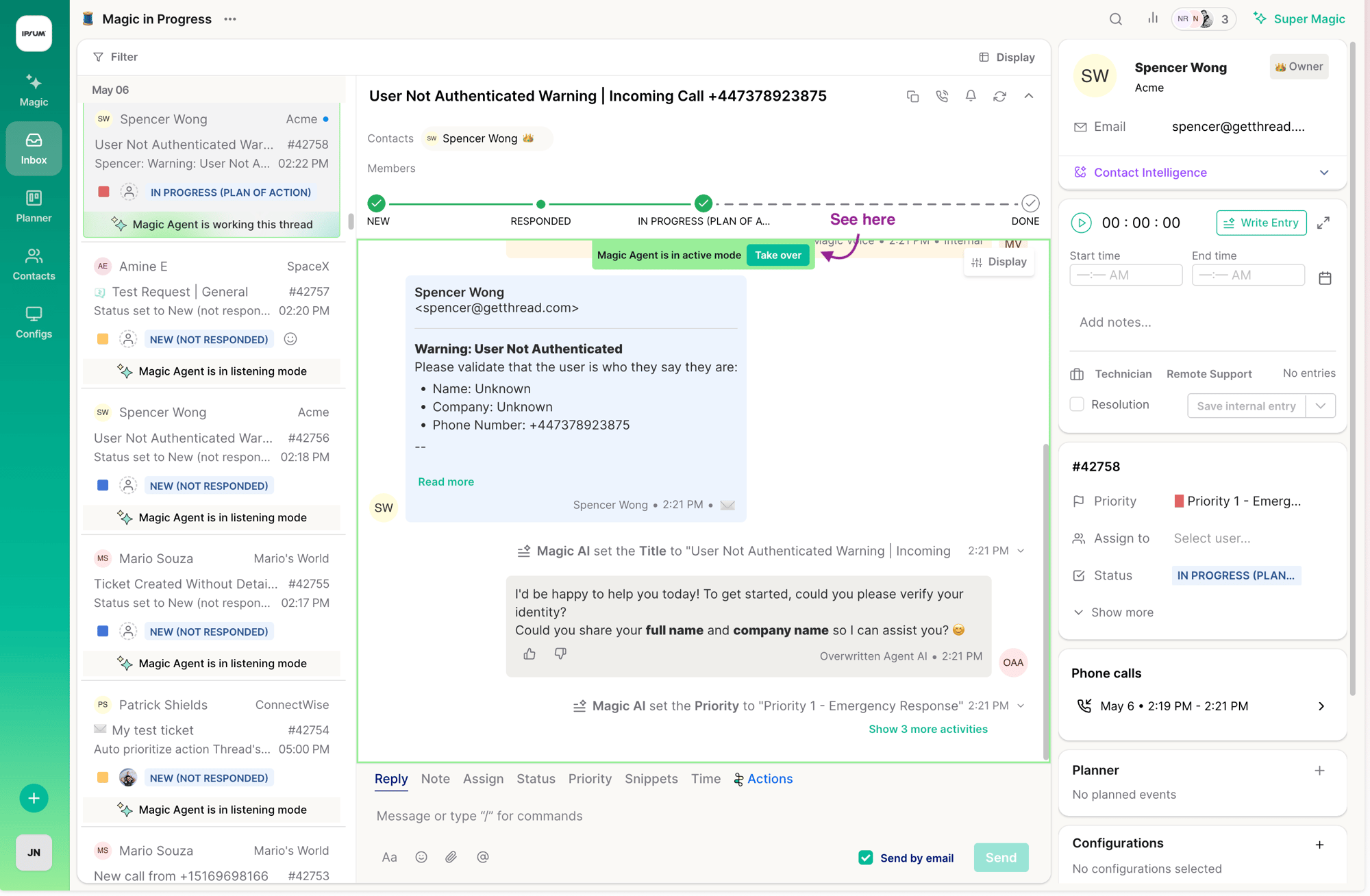The image size is (1370, 896).
Task: Open Super Magic
Action: click(1299, 19)
